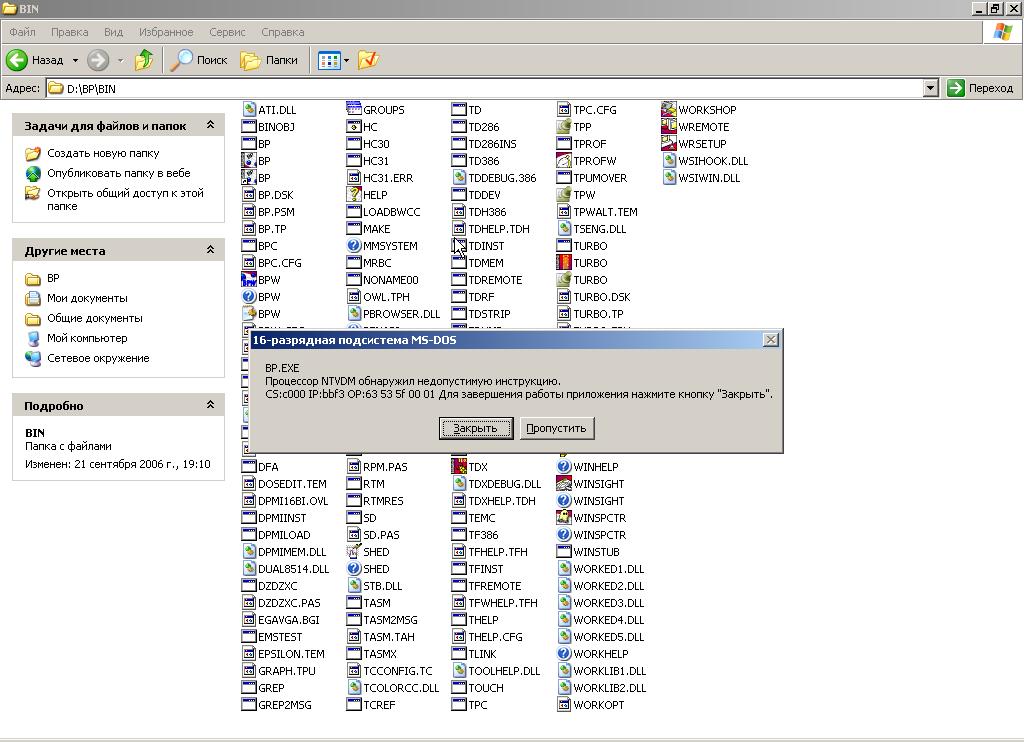
Task: Open the Сервис menu
Action: 228,32
